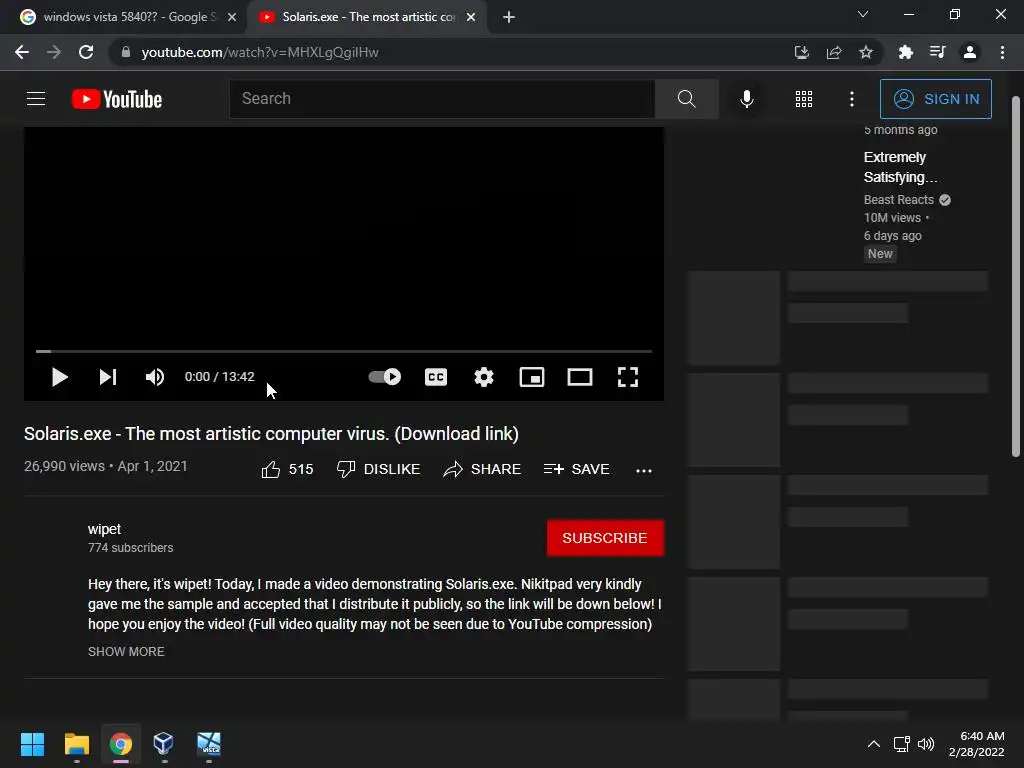Screen dimensions: 1024x768
Task: Play the Solaris.exe video
Action: click(x=59, y=377)
